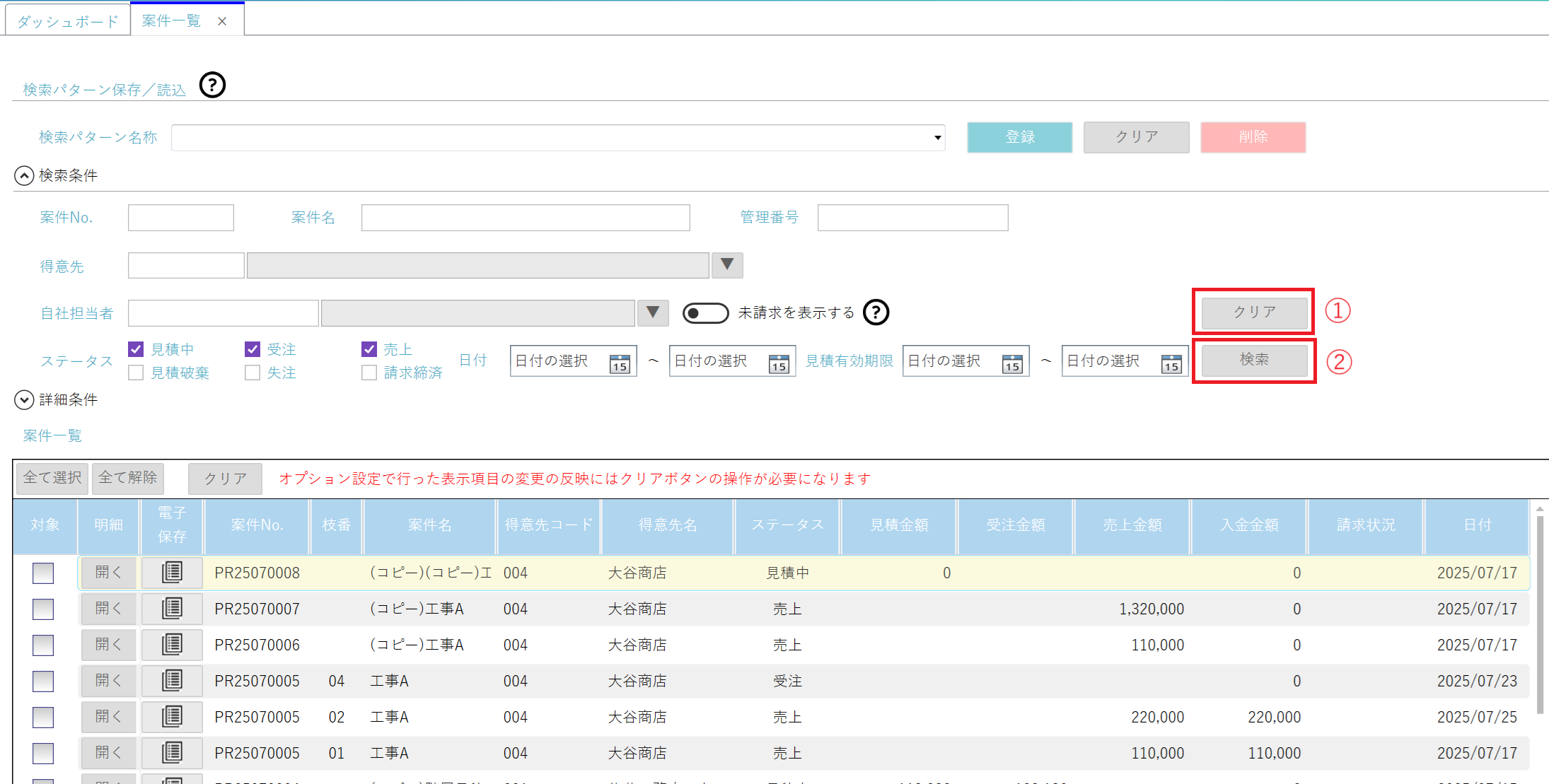Screen dimensions: 1549x784
Task: Toggle 未請求を表示する switch
Action: pos(705,312)
